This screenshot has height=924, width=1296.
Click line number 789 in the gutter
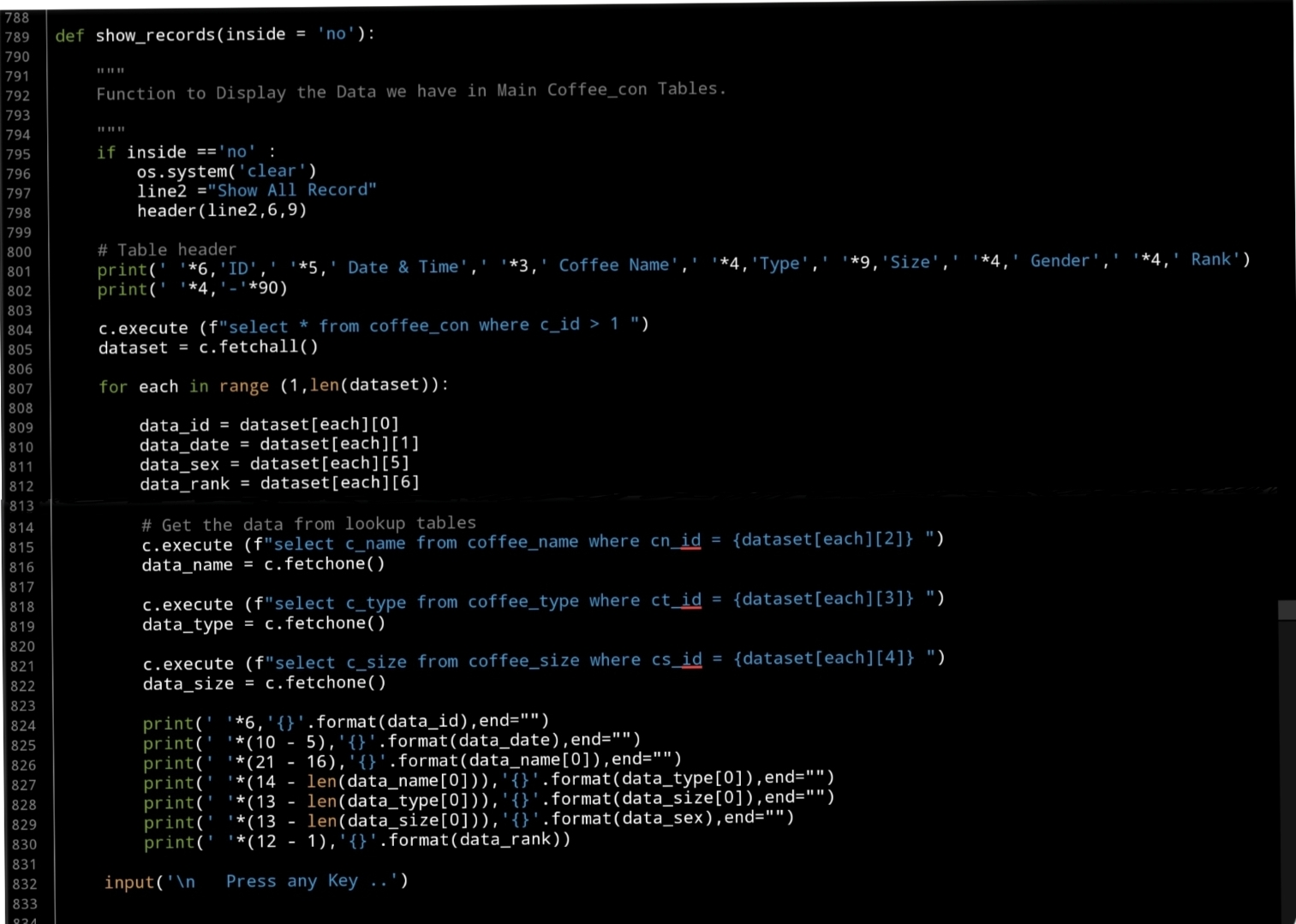coord(17,37)
